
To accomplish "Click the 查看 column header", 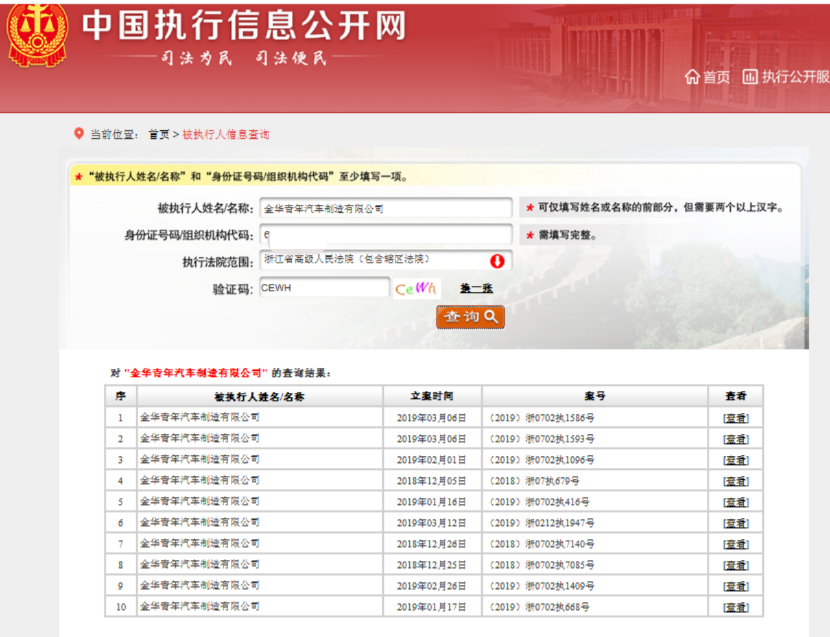I will 736,396.
